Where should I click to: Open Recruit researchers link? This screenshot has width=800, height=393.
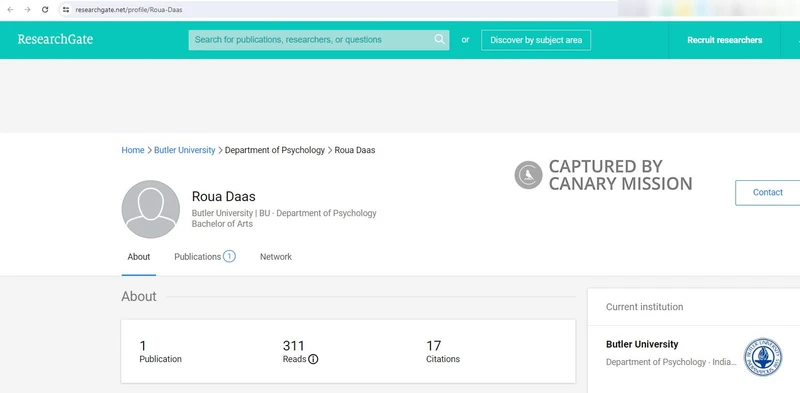pyautogui.click(x=724, y=40)
